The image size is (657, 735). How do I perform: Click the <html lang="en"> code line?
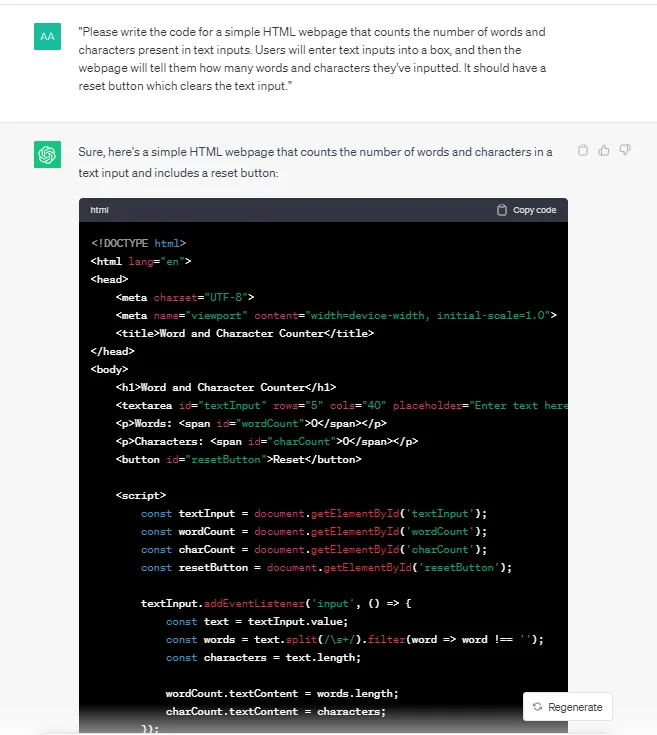coord(141,261)
